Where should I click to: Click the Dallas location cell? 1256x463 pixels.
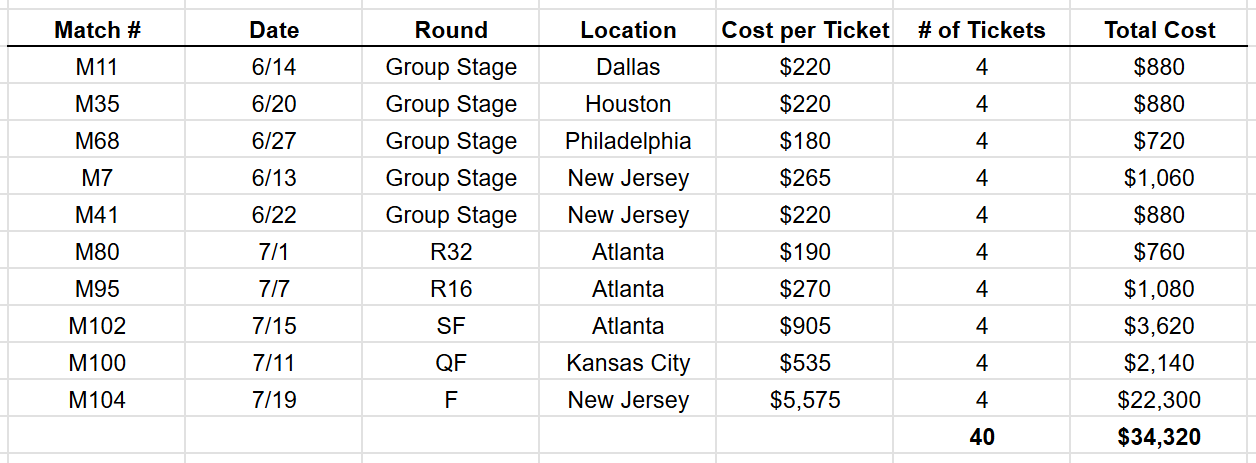pos(628,67)
